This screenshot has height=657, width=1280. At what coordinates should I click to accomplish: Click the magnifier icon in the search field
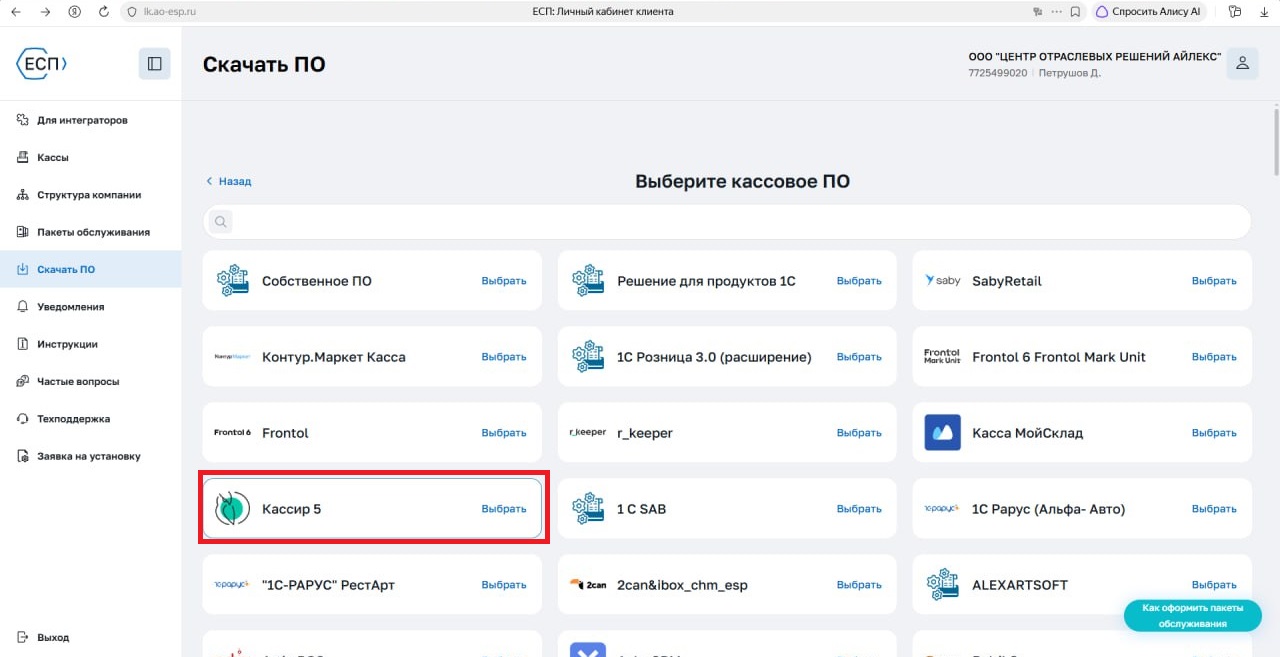[x=220, y=221]
